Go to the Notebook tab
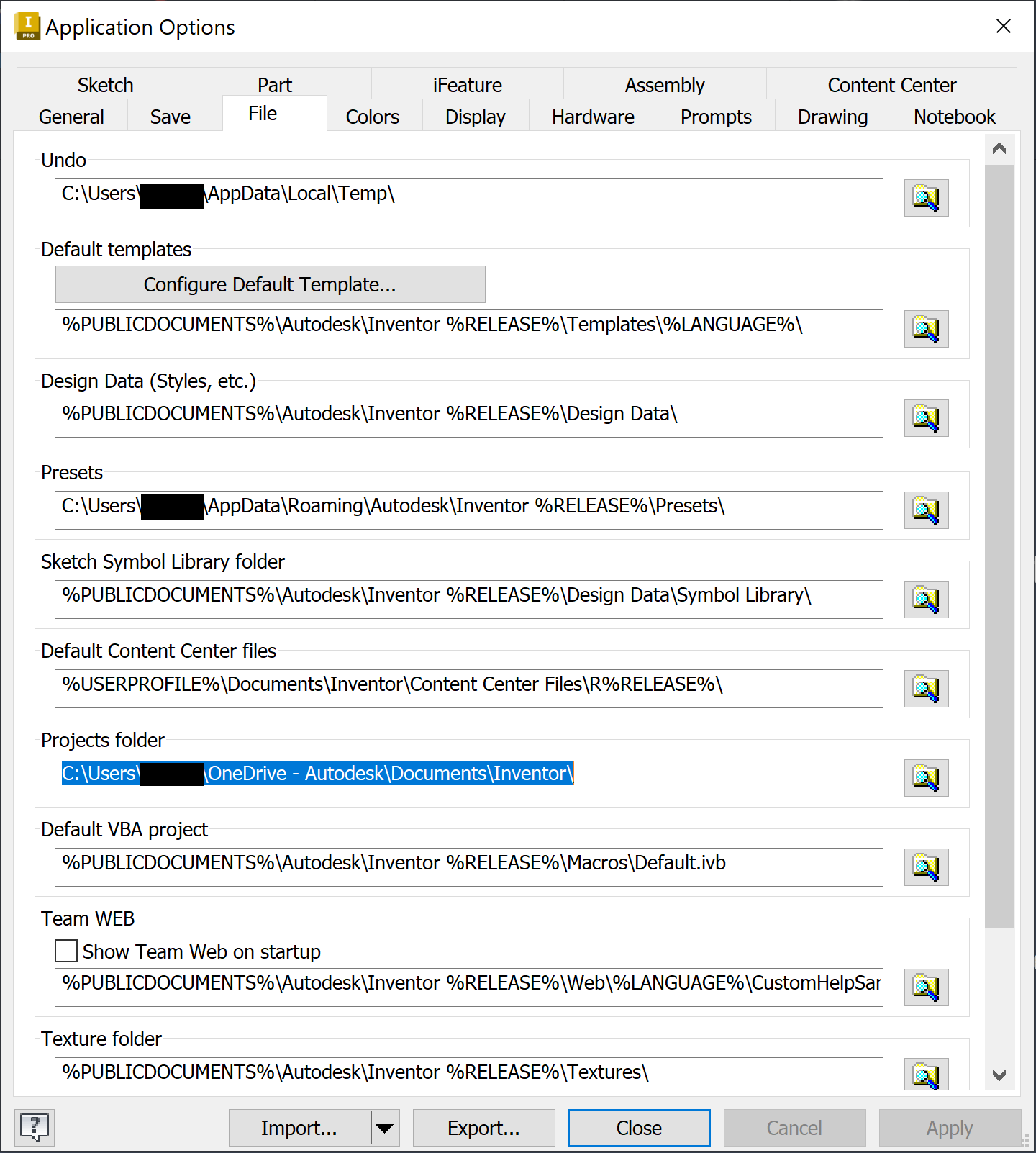 (955, 117)
